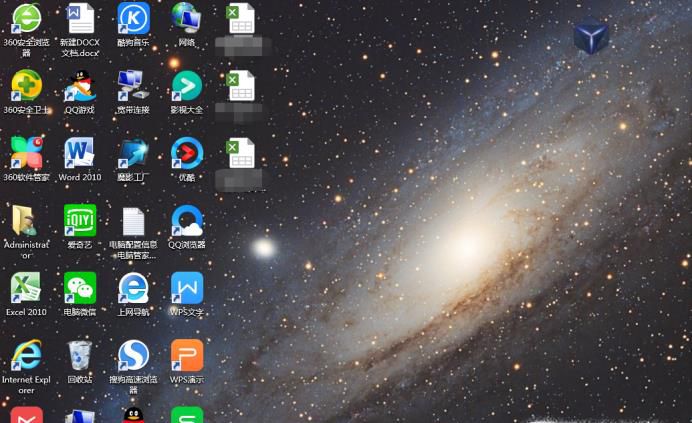Click the 电脑微信 WeChat icon
The image size is (692, 423).
pos(80,287)
